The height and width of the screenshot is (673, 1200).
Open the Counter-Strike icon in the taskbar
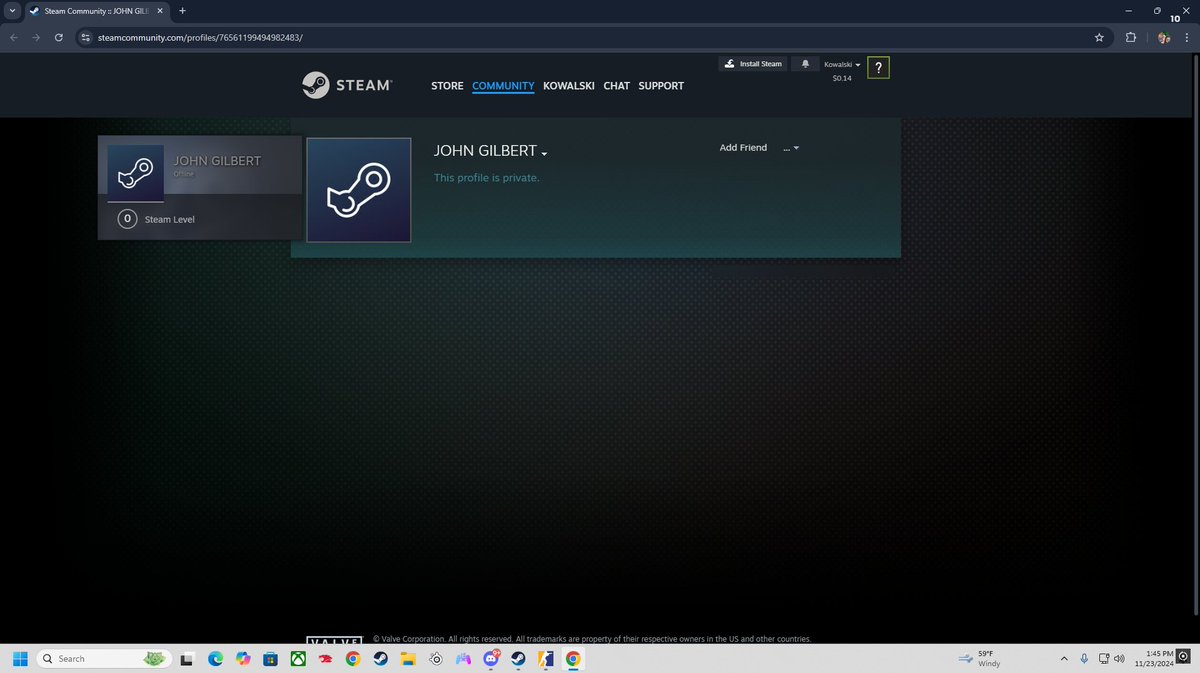coord(545,659)
